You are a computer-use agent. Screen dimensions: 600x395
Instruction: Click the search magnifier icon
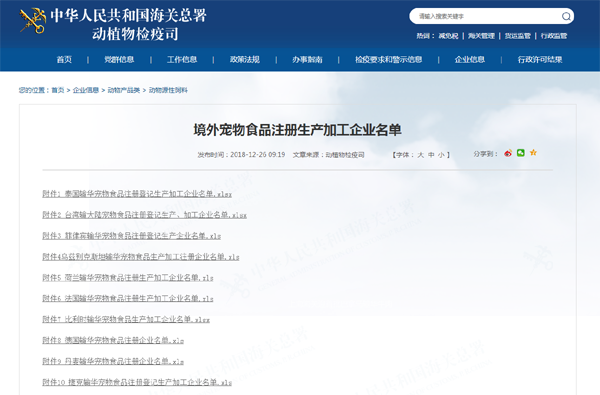click(x=566, y=16)
